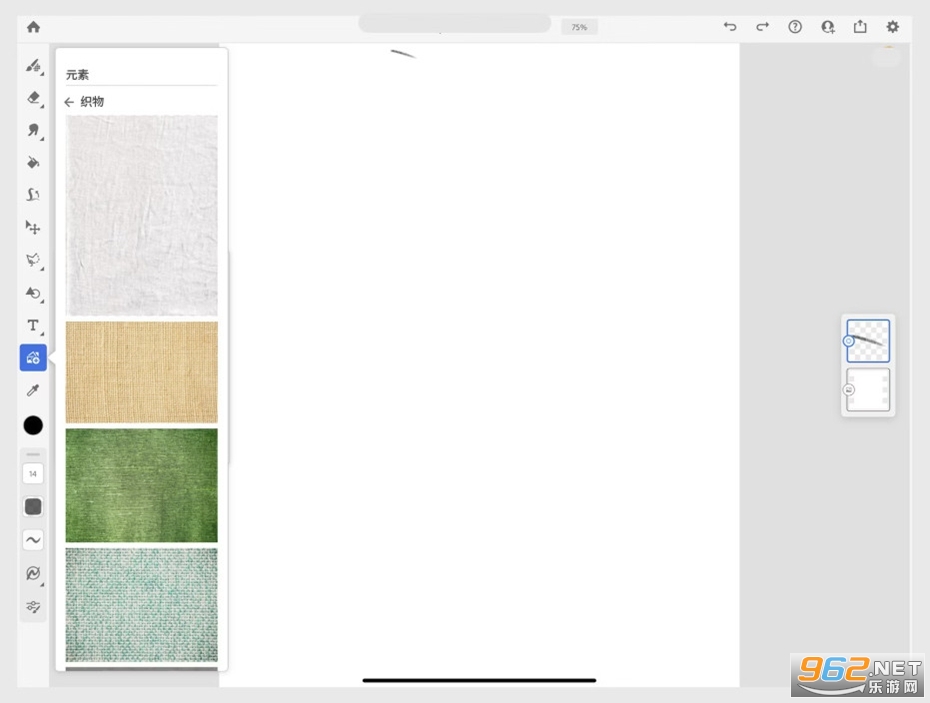Screen dimensions: 930x703
Task: Open the app Settings gear
Action: pos(892,27)
